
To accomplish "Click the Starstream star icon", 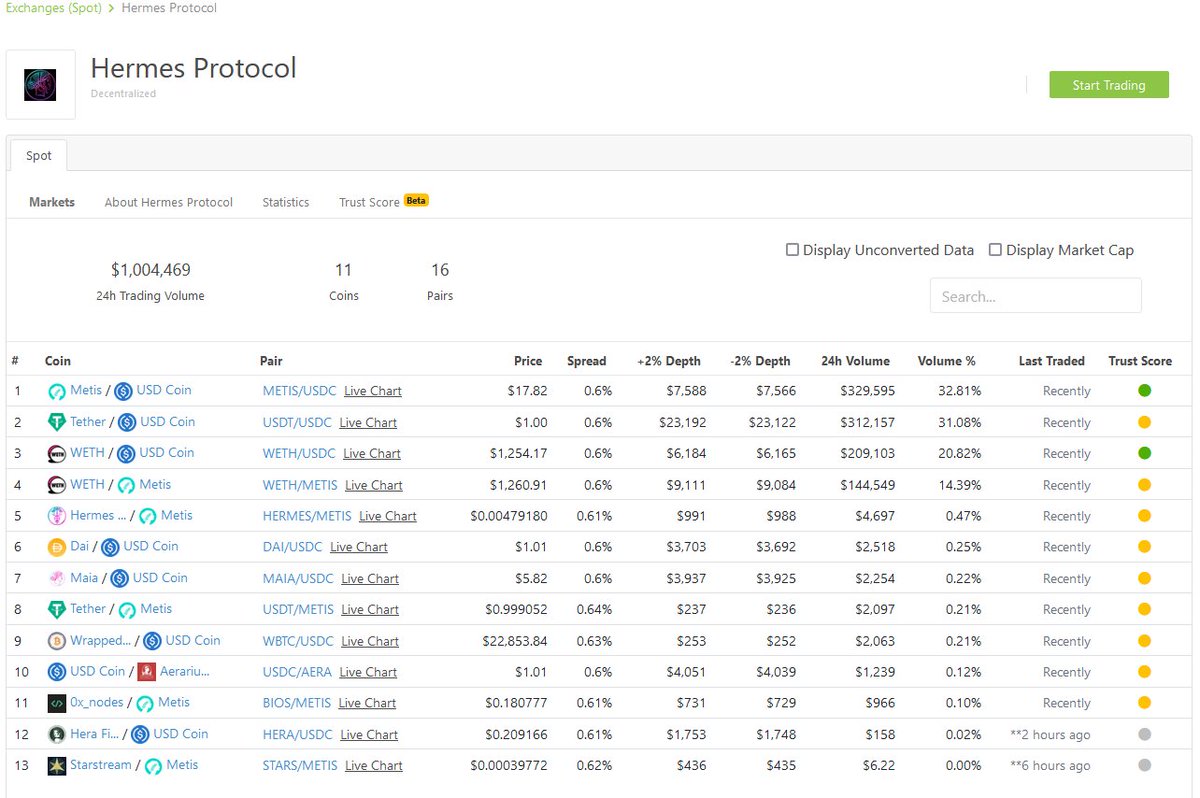I will (x=57, y=766).
